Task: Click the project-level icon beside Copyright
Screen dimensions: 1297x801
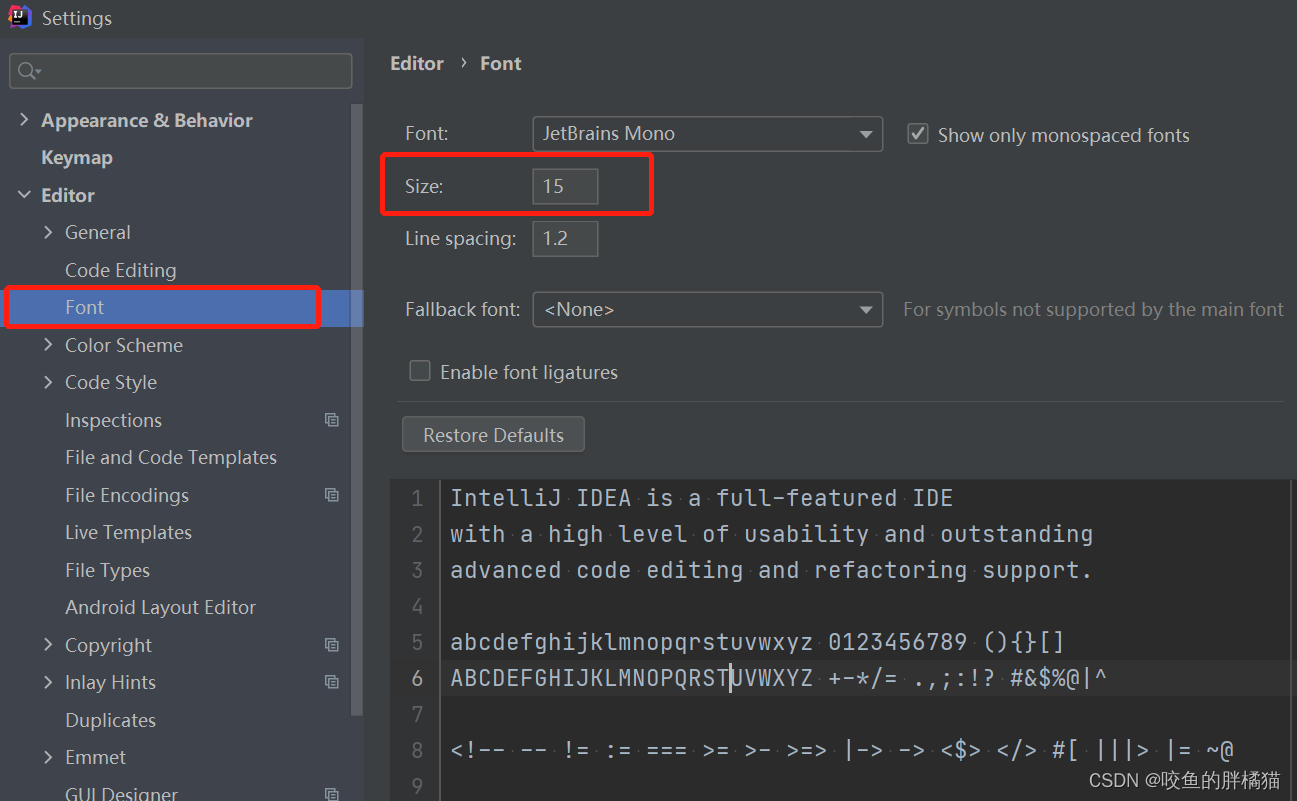Action: pyautogui.click(x=332, y=645)
